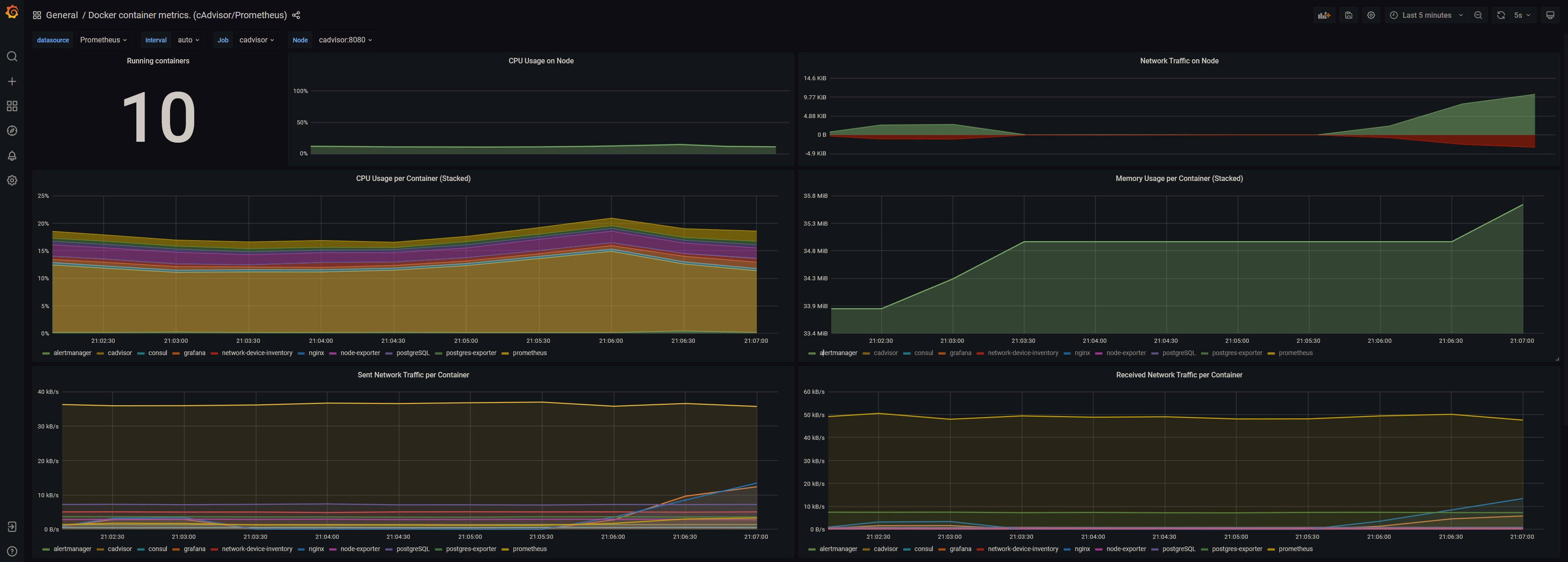This screenshot has width=1568, height=562.
Task: Toggle nginx series in Sent Network Traffic legend
Action: pyautogui.click(x=316, y=549)
